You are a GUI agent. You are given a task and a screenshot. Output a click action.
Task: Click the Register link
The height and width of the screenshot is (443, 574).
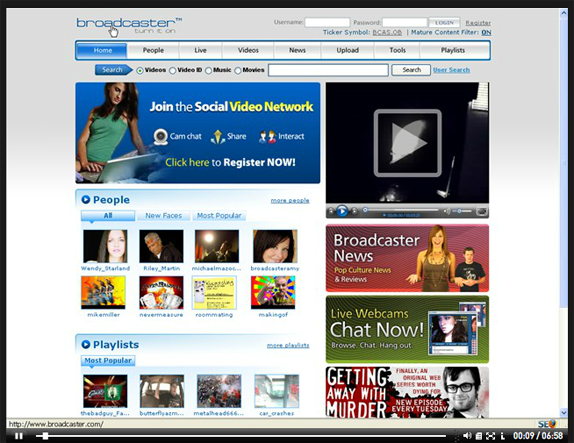coord(478,23)
